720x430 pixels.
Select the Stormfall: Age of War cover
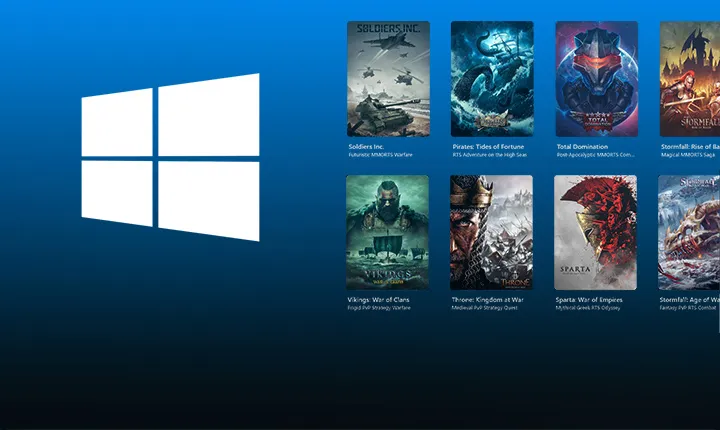[690, 232]
